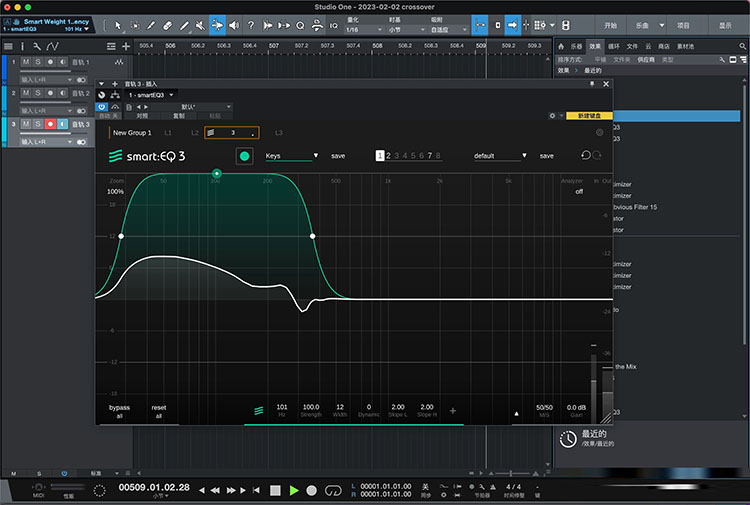
Task: Toggle the green smart:EQ learn button
Action: tap(244, 156)
